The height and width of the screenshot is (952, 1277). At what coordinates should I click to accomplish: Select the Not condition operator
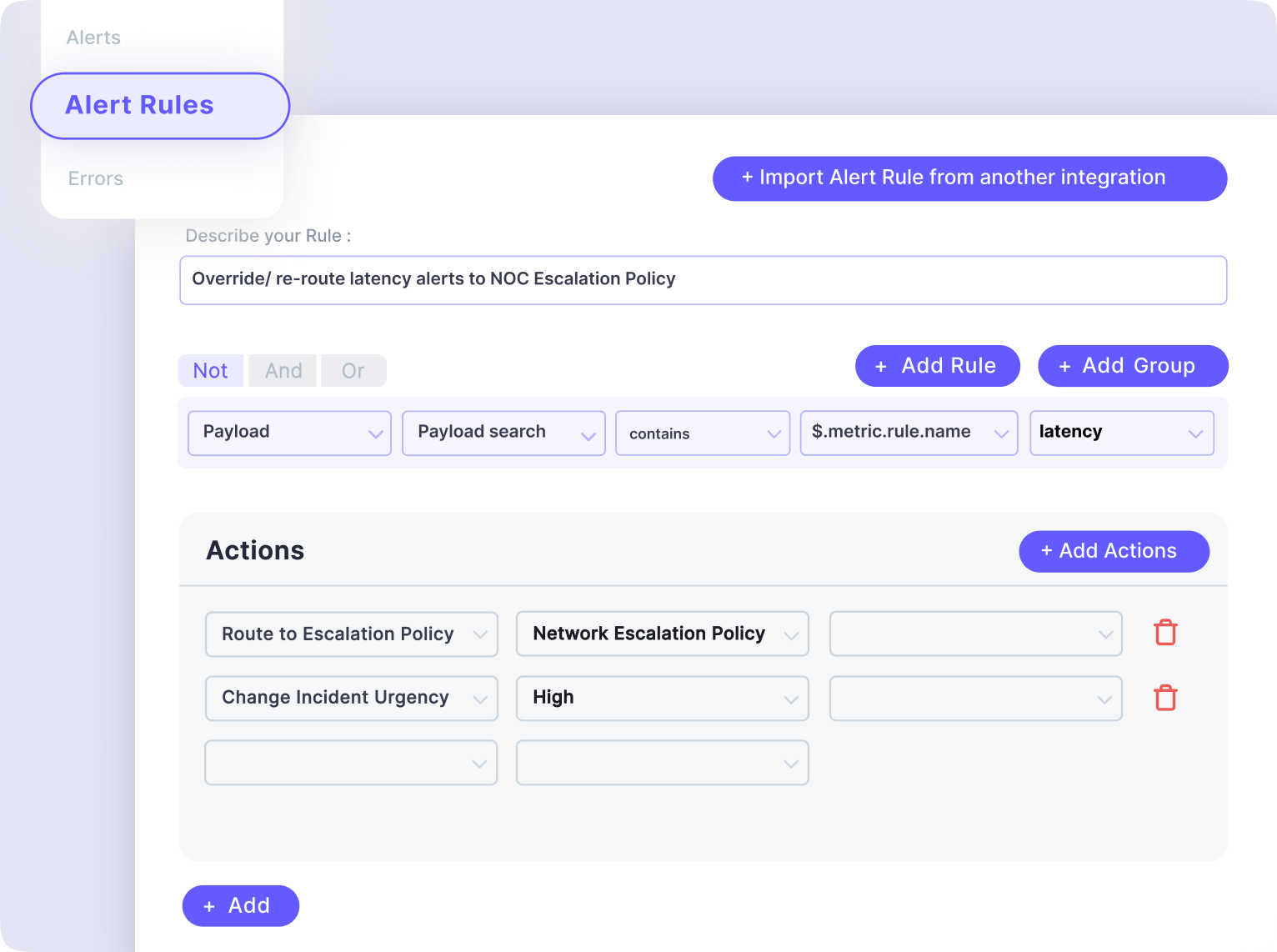210,370
